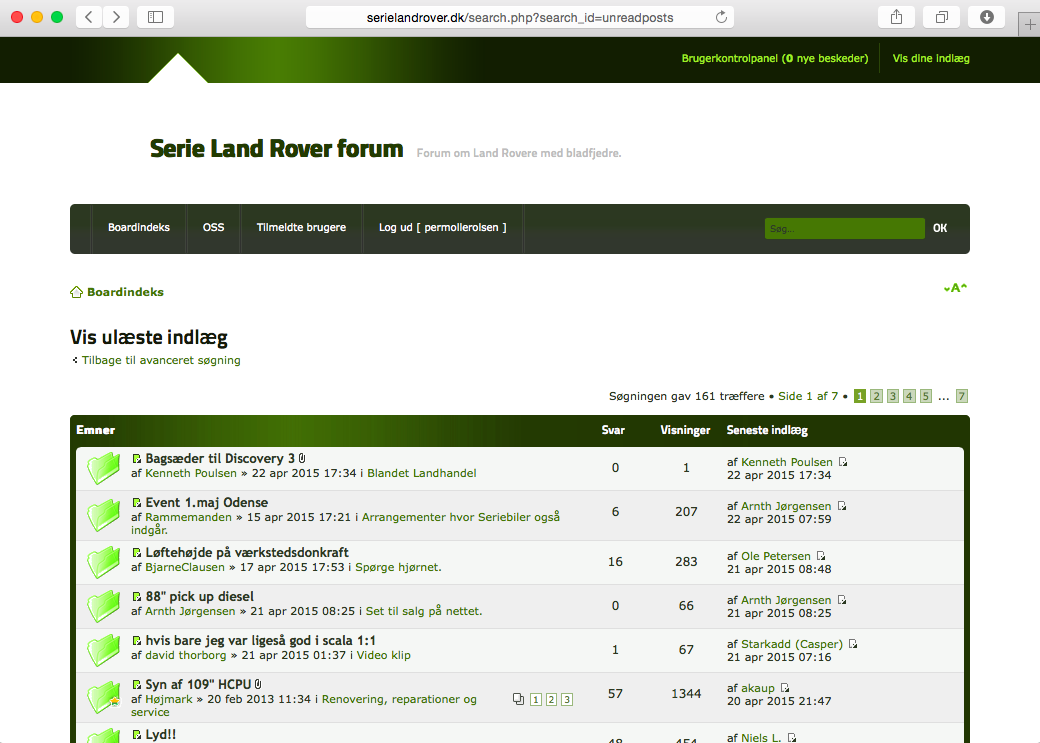Change font size with the A icon
The image size is (1040, 743).
point(955,288)
